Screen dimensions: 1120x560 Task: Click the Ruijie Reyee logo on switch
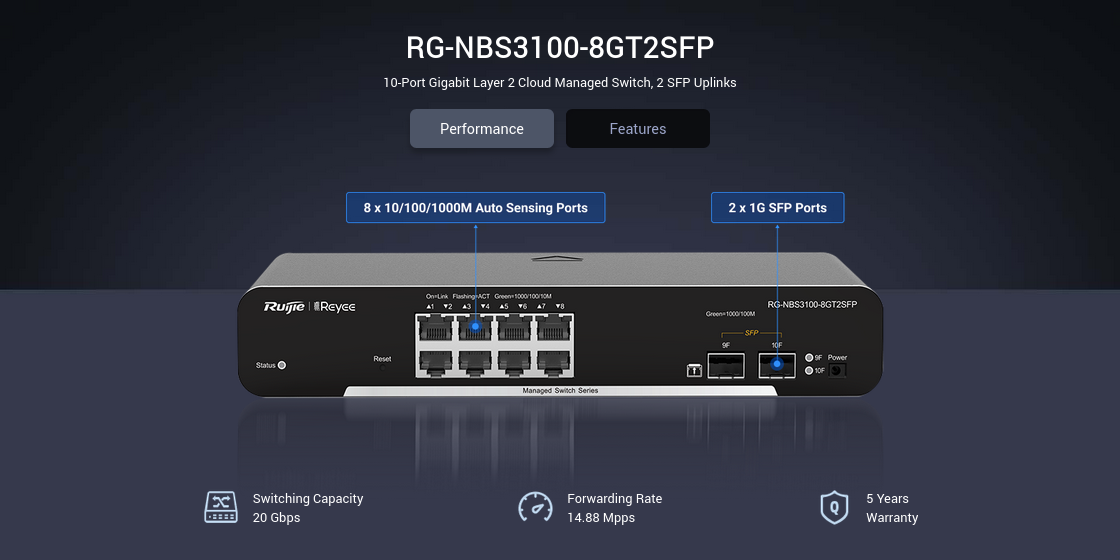click(309, 307)
